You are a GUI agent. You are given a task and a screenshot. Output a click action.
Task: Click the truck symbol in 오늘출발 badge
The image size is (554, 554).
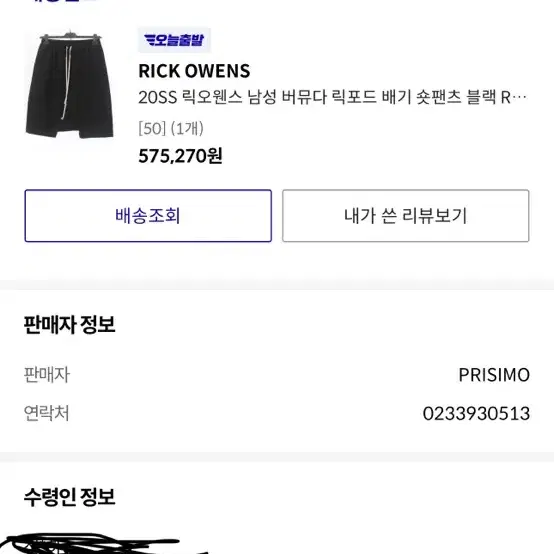(149, 40)
